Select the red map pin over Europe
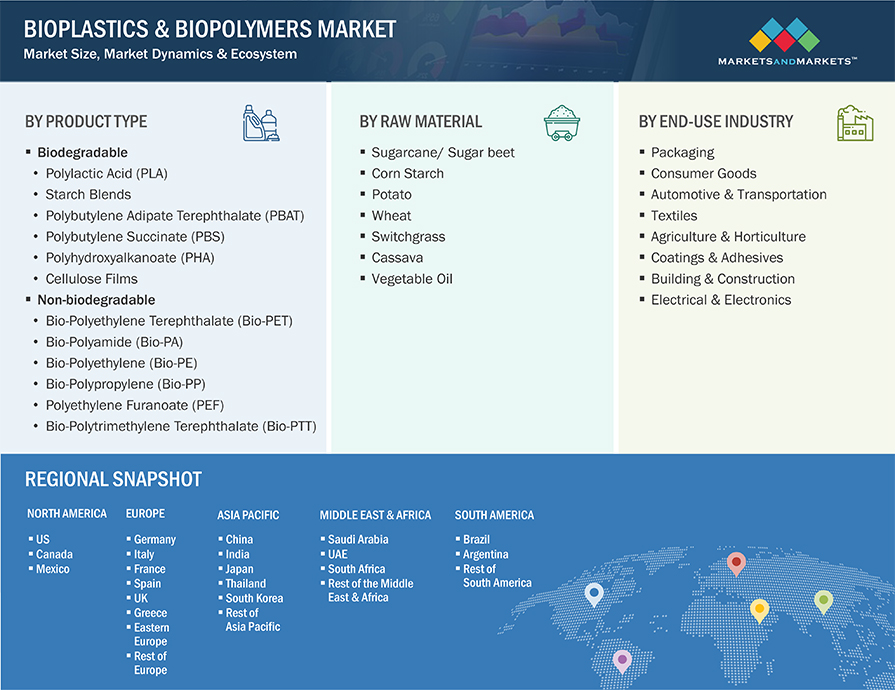Viewport: 895px width, 690px height. pos(736,564)
